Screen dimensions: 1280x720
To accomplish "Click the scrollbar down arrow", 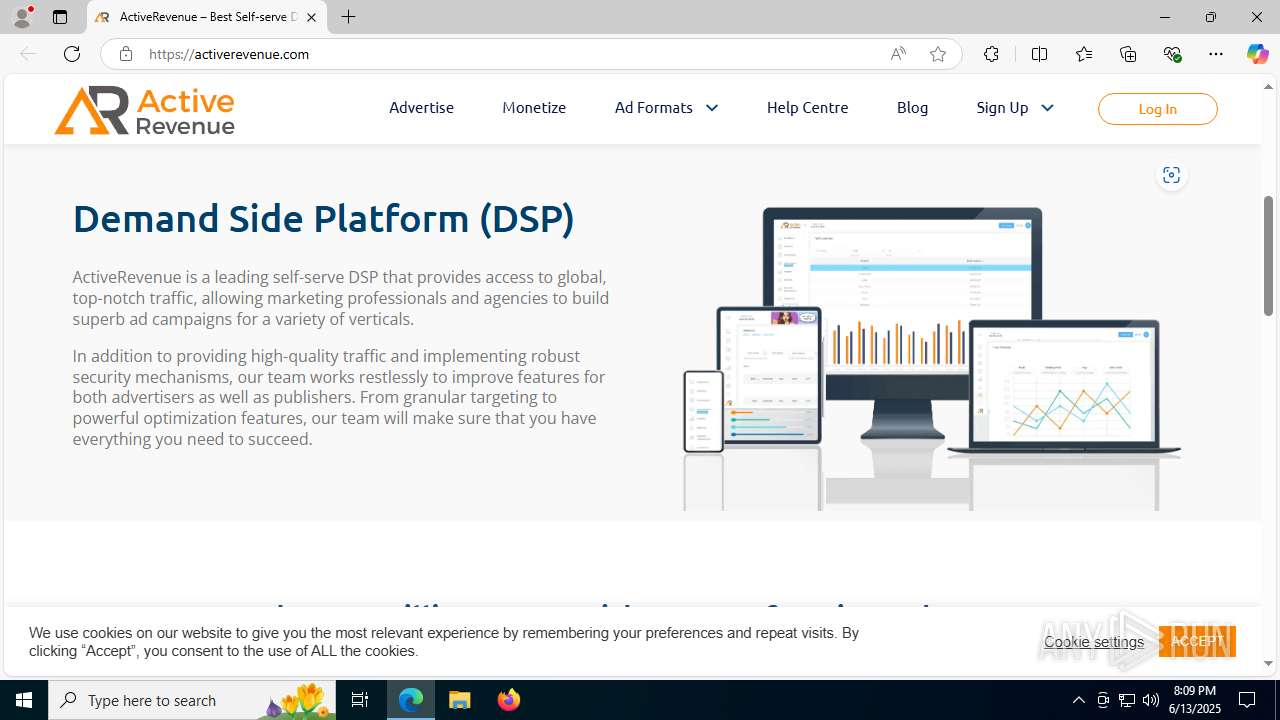I will click(1268, 663).
